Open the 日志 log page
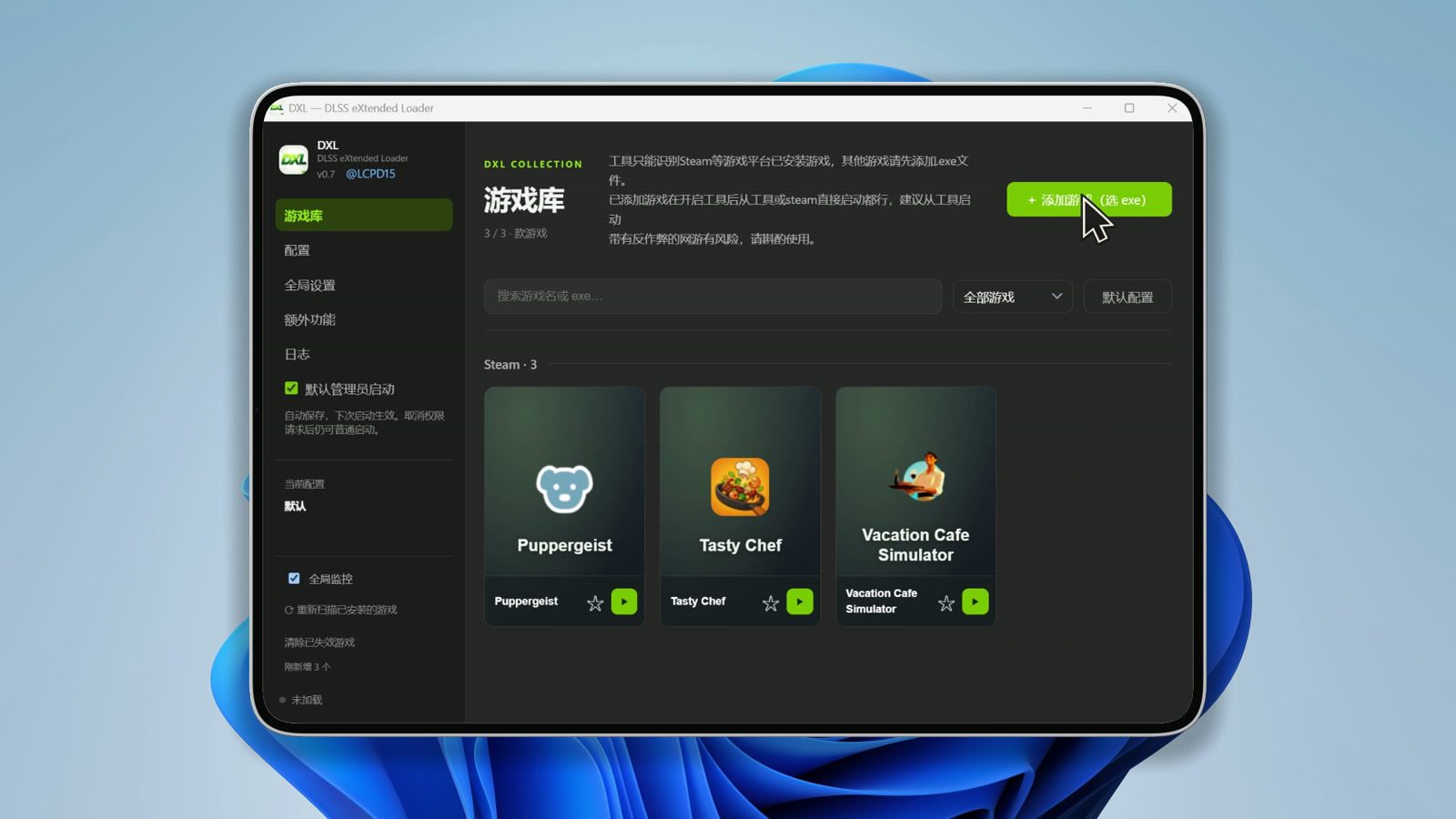1456x819 pixels. [364, 354]
